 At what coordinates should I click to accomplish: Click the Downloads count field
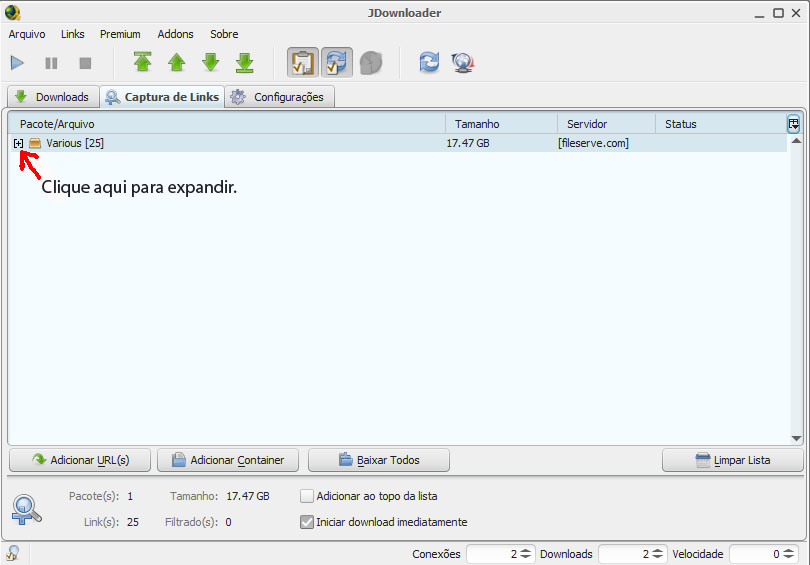tap(624, 554)
